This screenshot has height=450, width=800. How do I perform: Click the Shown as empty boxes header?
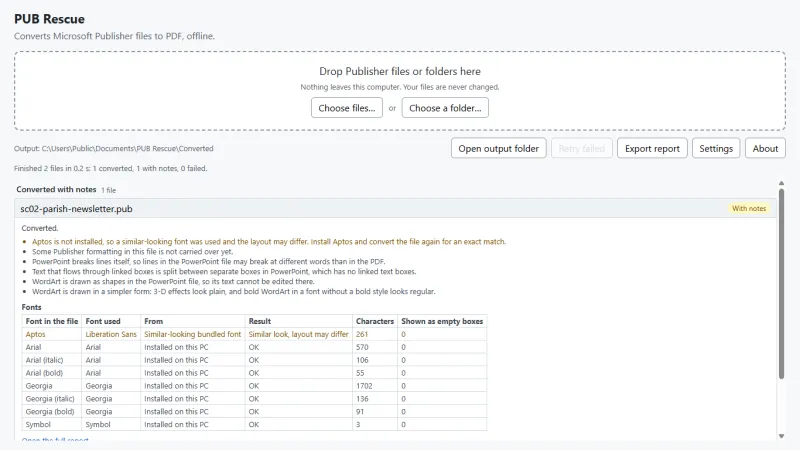point(442,321)
